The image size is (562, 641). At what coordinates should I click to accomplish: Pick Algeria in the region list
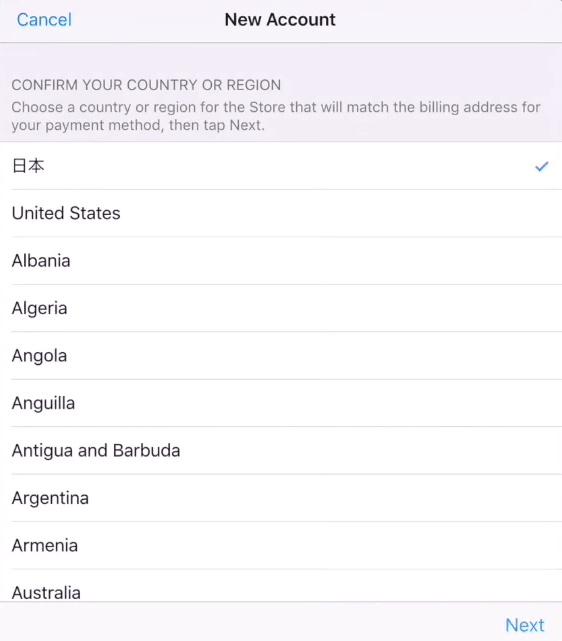pyautogui.click(x=281, y=308)
